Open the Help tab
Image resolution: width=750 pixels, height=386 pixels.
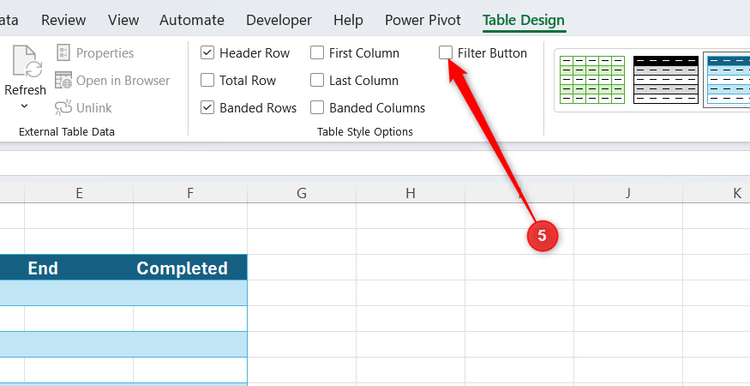click(348, 20)
